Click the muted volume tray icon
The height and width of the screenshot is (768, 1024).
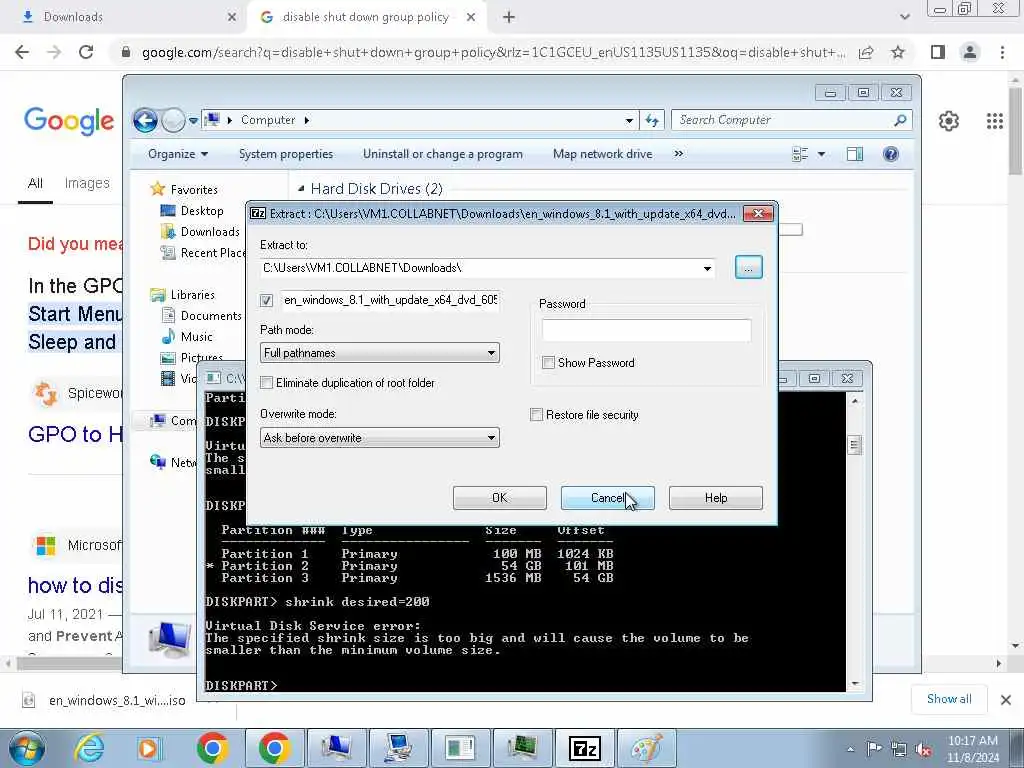[923, 749]
